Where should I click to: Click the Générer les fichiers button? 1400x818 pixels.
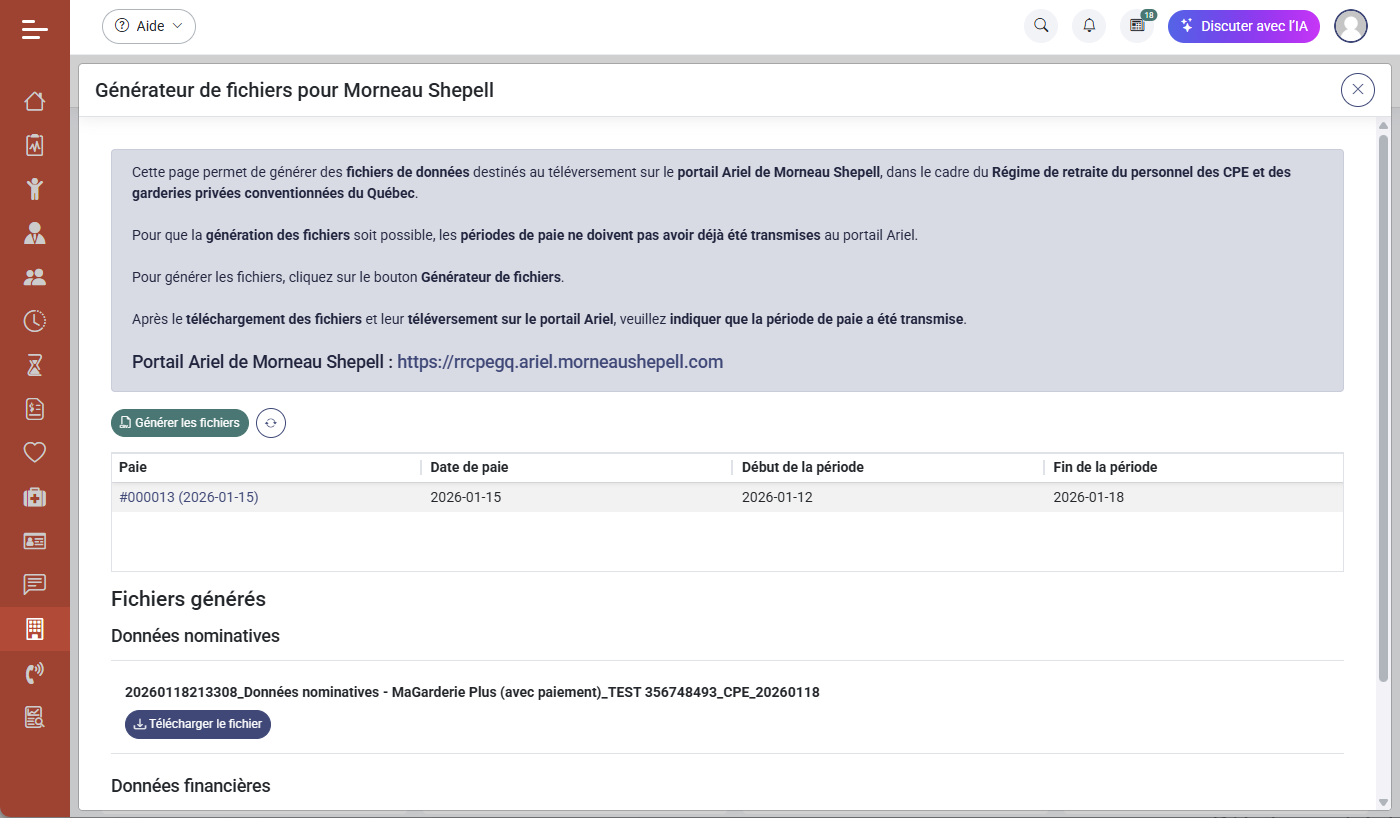pyautogui.click(x=180, y=422)
